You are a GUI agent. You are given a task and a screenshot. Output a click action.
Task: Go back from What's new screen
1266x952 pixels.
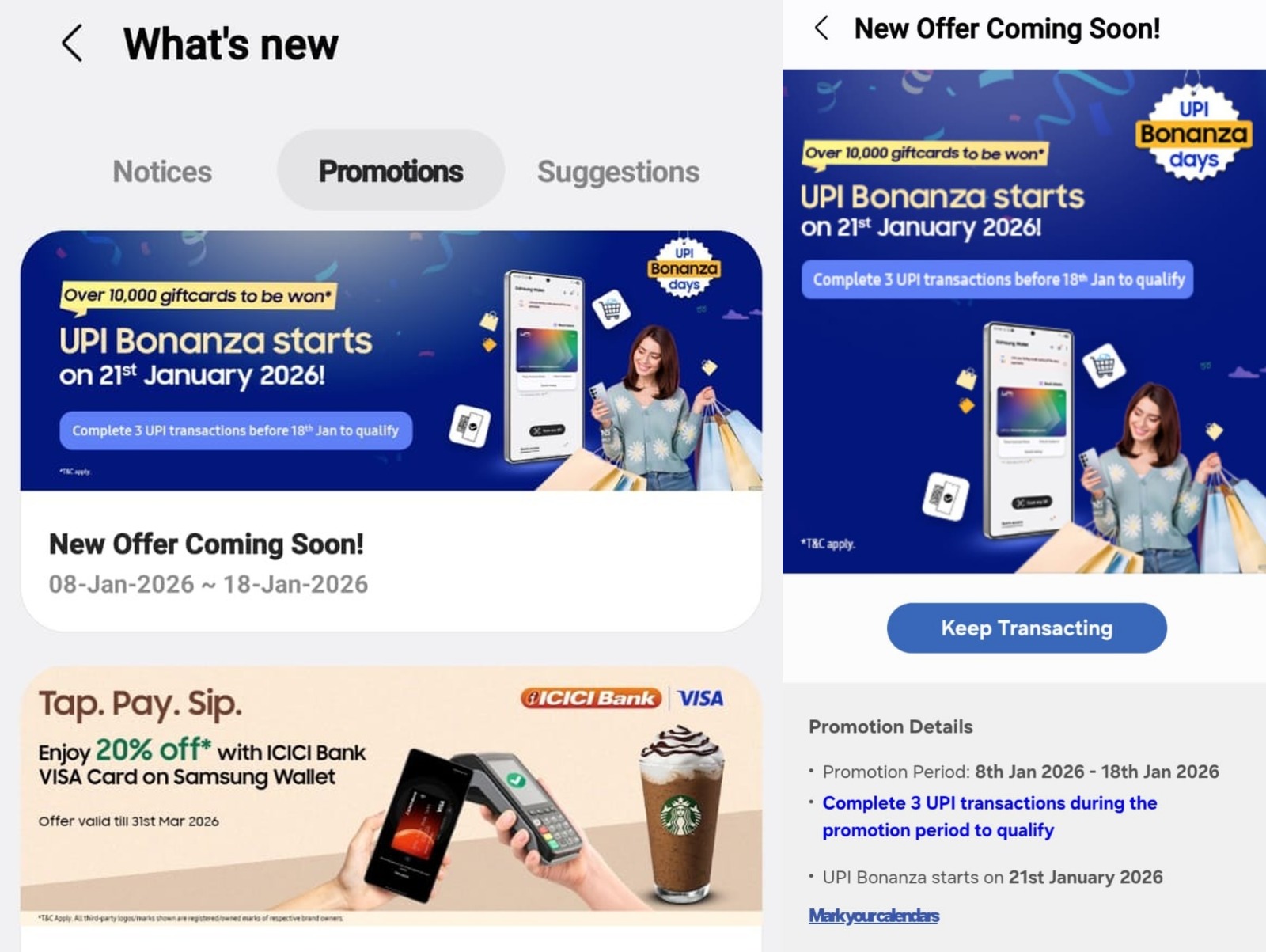click(x=72, y=43)
